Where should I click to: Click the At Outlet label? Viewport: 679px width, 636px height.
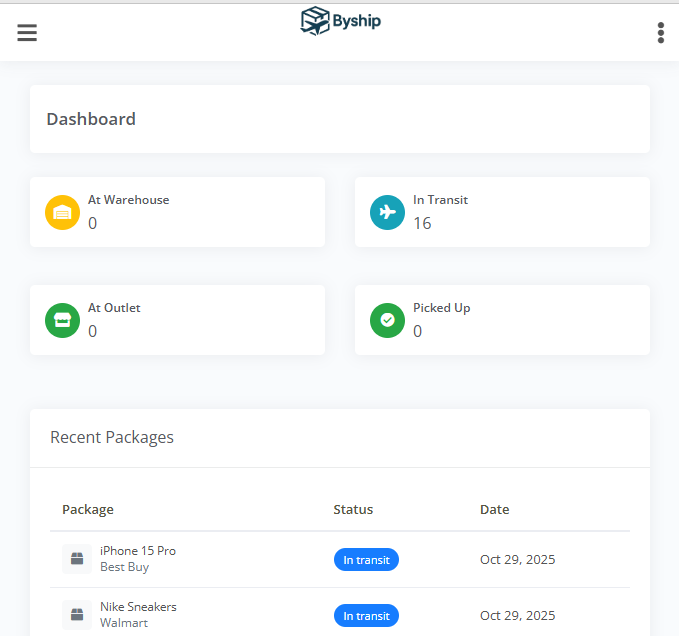point(114,307)
